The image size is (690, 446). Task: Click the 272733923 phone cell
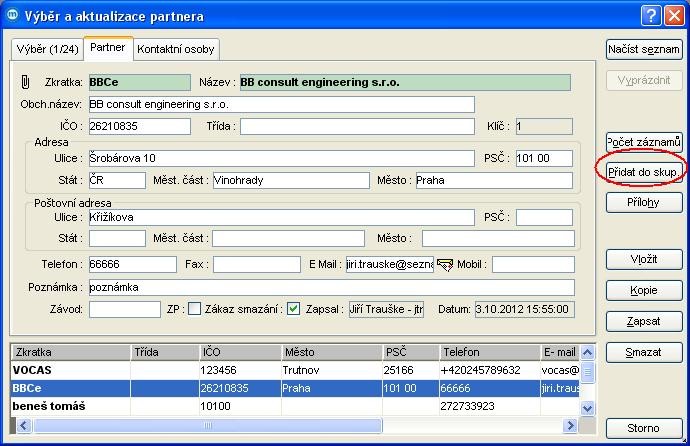[490, 406]
